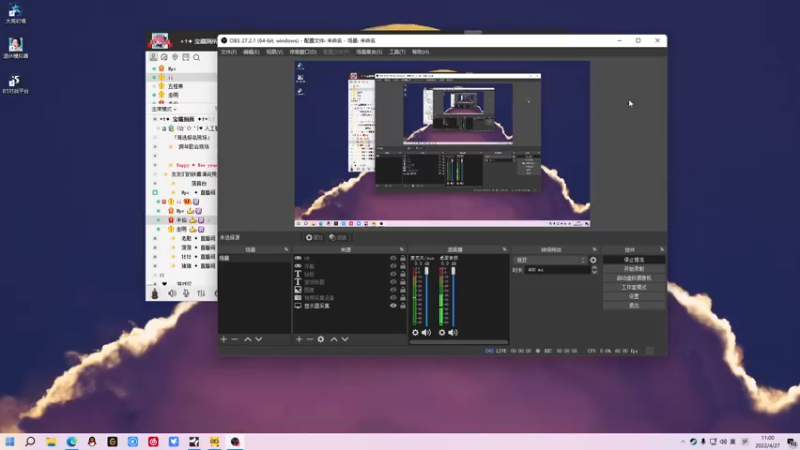
Task: Click the Exit button in Controls
Action: (634, 306)
